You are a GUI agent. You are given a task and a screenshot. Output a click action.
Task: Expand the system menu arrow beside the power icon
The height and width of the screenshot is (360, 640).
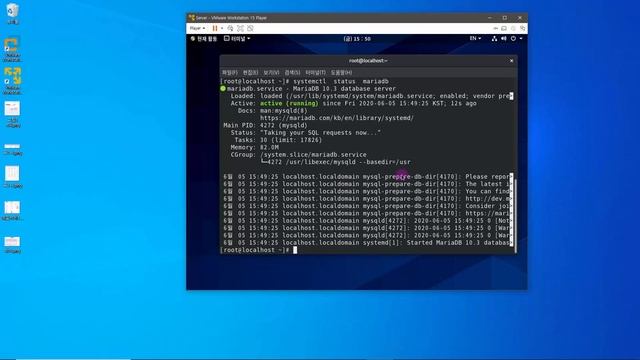pyautogui.click(x=521, y=38)
